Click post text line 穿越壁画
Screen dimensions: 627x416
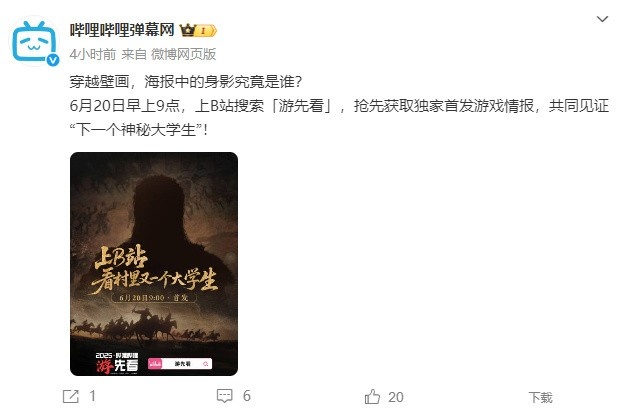(x=186, y=82)
